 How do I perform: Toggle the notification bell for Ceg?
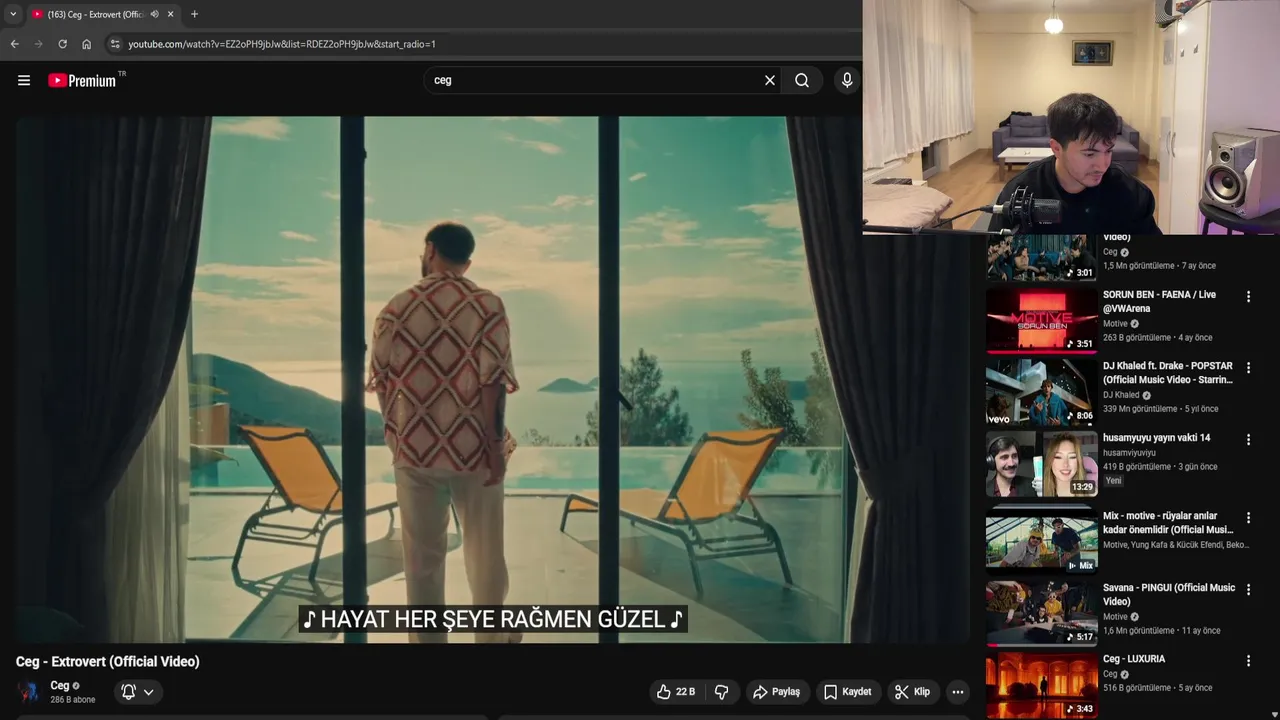pos(128,692)
